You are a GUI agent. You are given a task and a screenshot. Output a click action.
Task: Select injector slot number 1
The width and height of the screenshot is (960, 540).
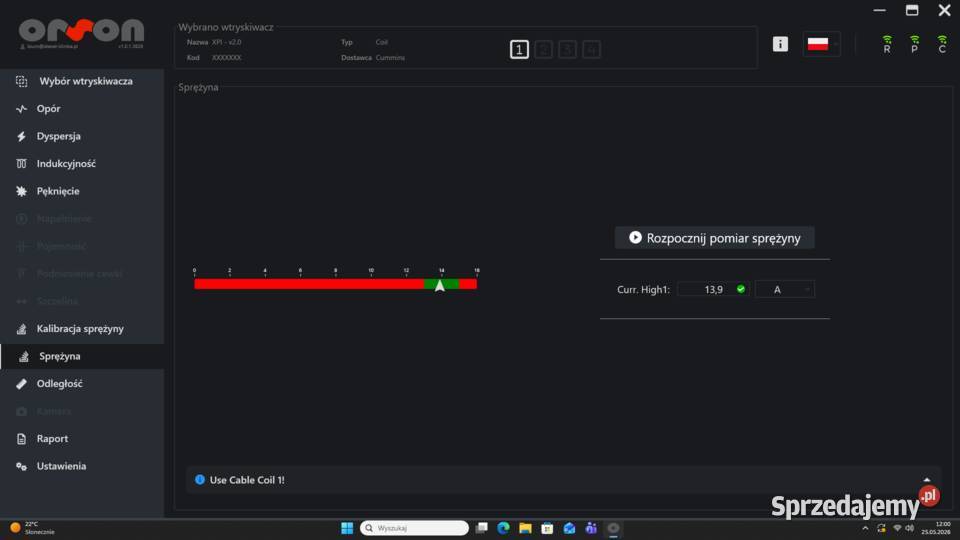[519, 49]
